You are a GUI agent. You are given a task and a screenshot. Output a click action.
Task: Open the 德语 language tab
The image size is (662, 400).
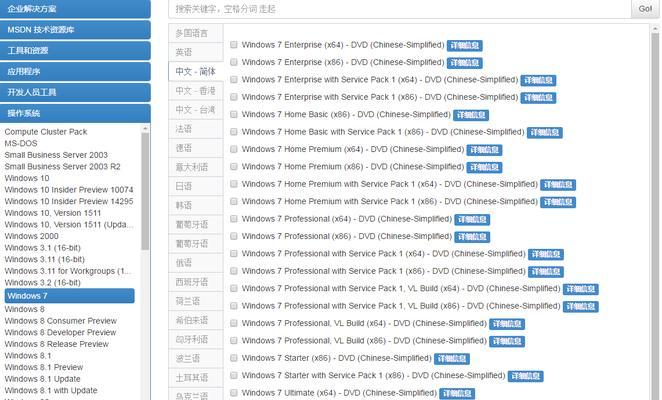(195, 148)
